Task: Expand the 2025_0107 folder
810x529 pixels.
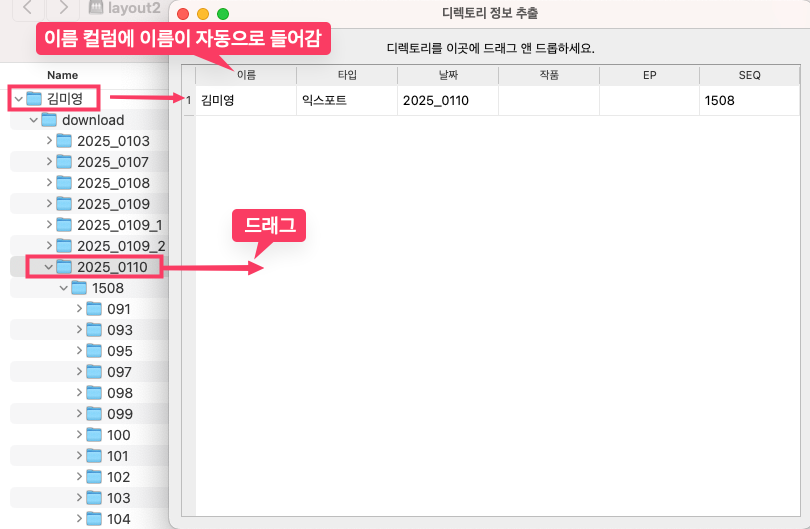Action: click(x=49, y=162)
